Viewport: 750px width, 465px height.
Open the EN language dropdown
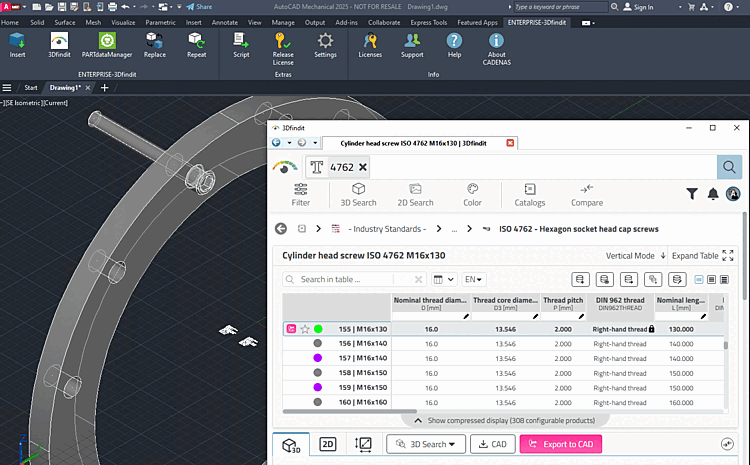coord(473,279)
